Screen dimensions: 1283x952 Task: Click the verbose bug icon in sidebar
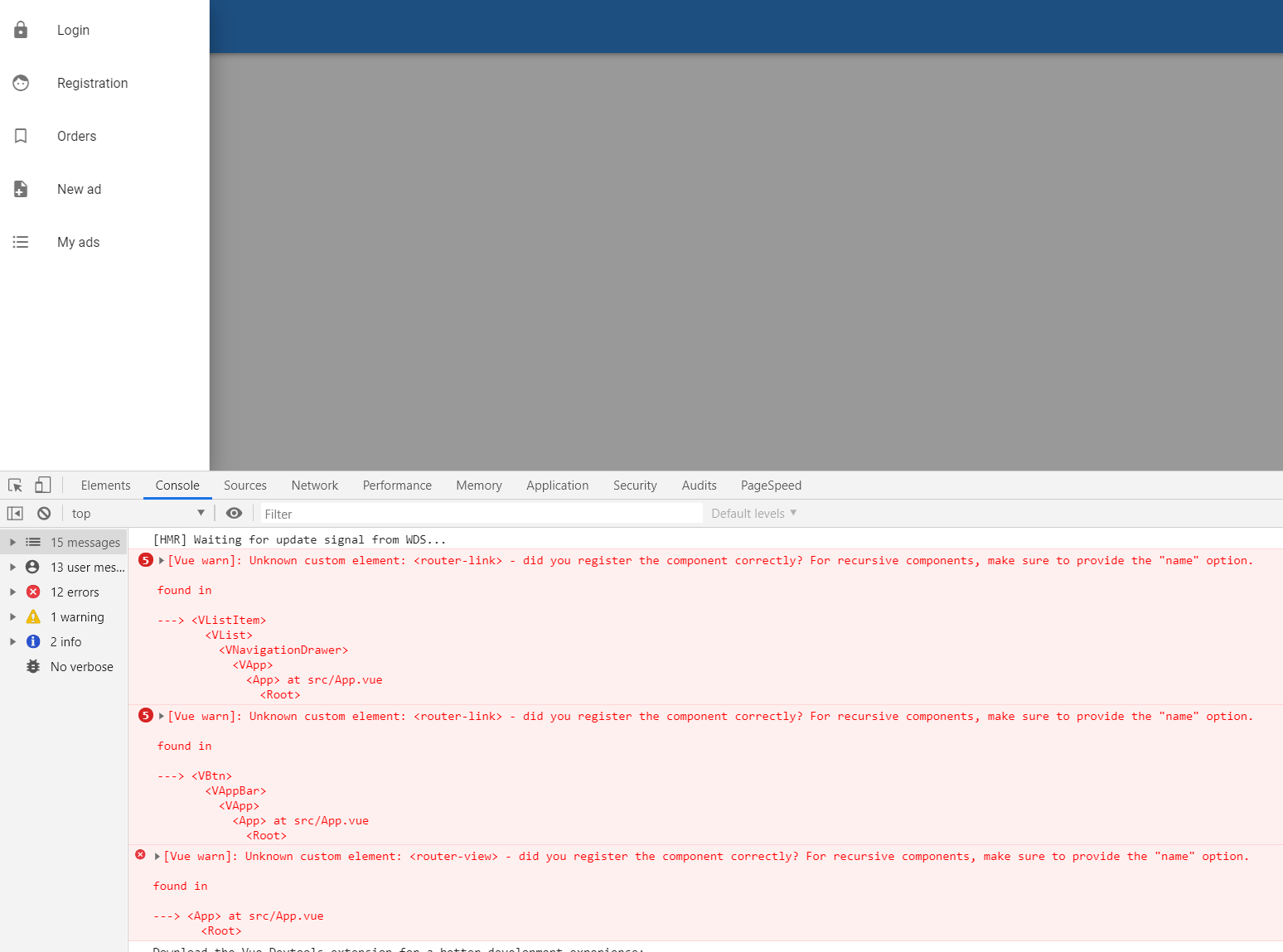[x=33, y=666]
